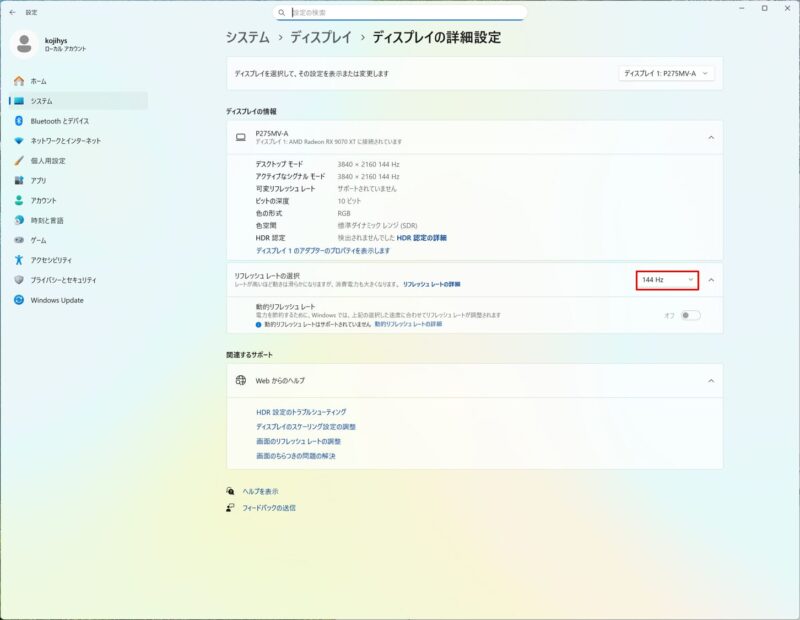Click the network Wi-Fi icon in sidebar

pyautogui.click(x=19, y=141)
